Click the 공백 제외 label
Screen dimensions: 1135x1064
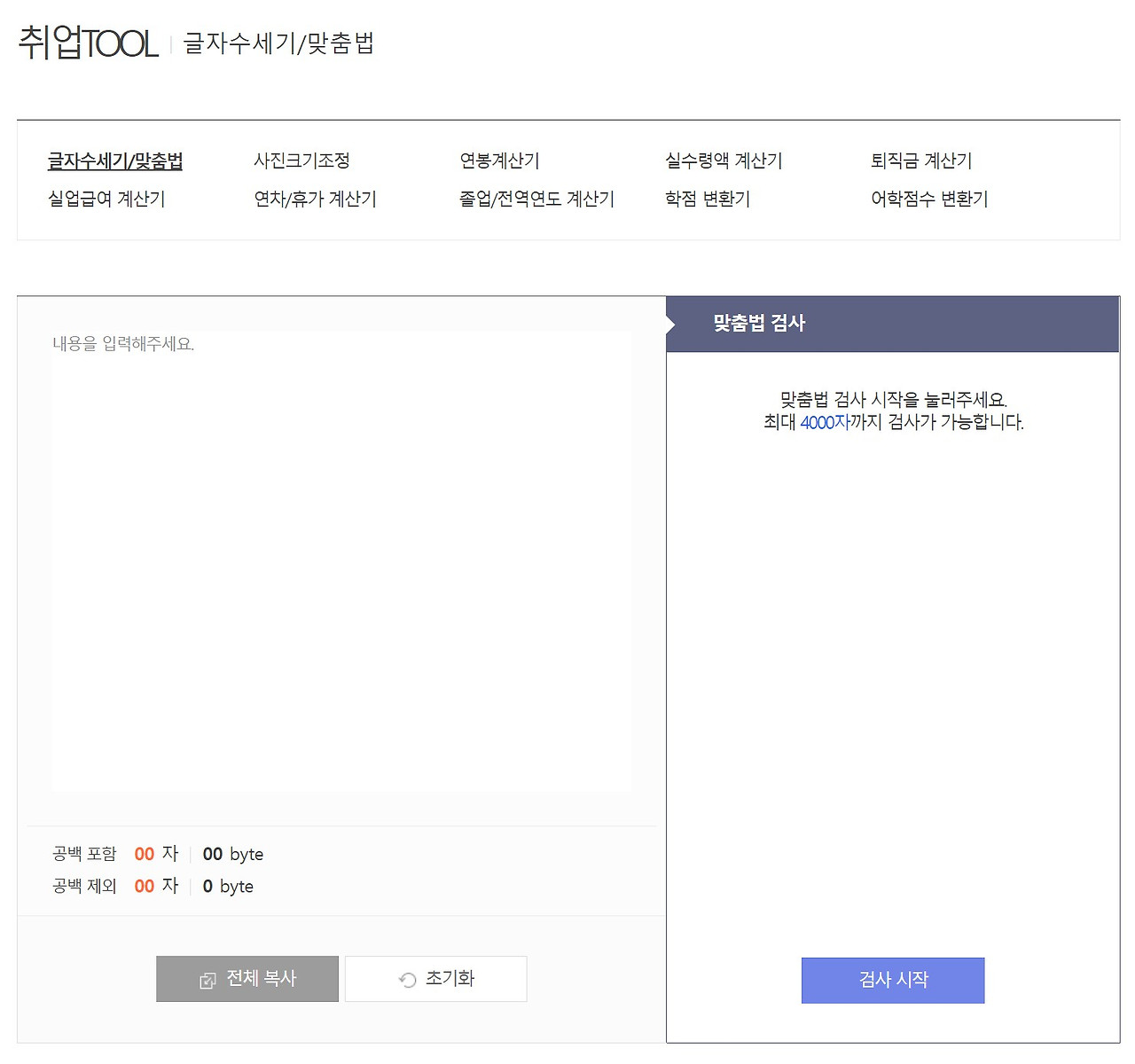pyautogui.click(x=84, y=886)
